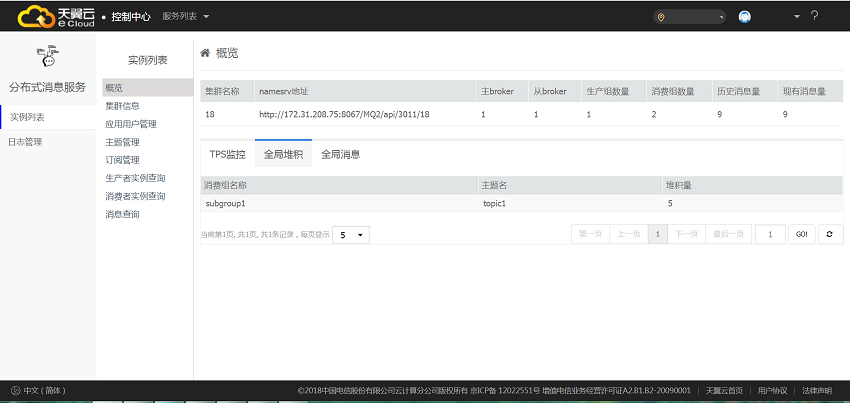Open the page size dropdown showing 5
This screenshot has width=850, height=403.
tap(351, 235)
